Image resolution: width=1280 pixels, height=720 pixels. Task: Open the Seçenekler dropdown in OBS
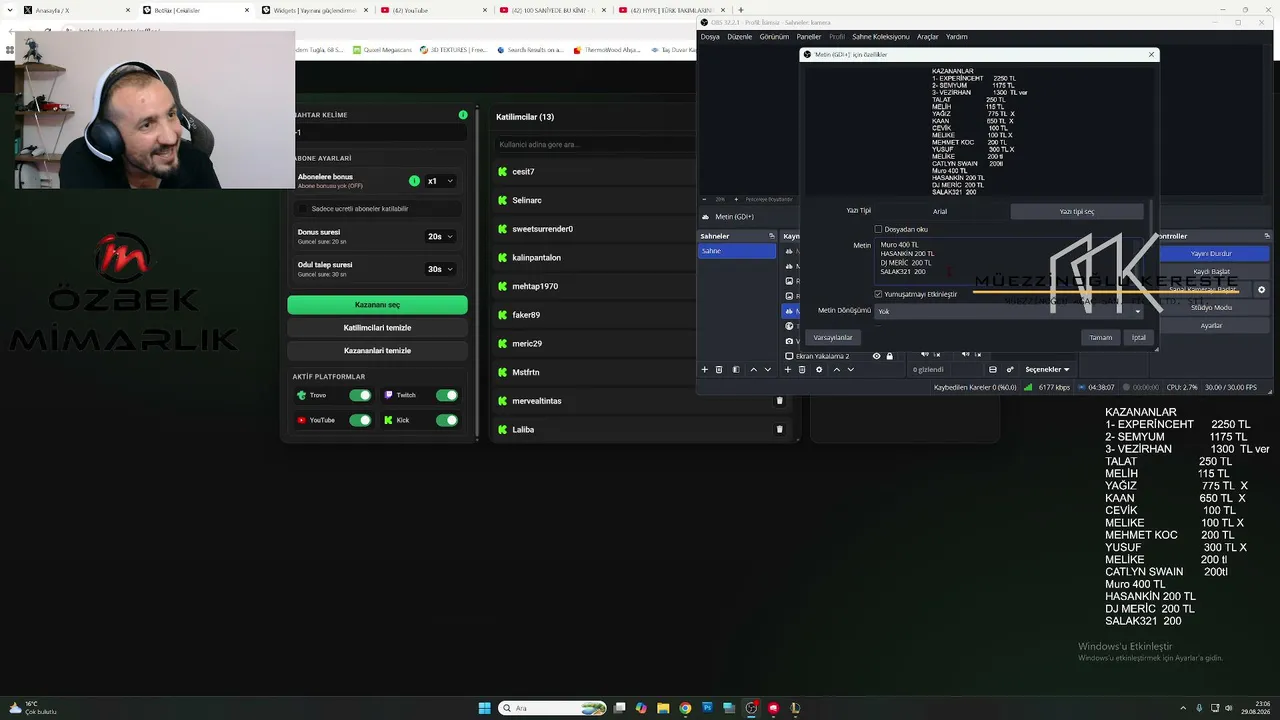(x=1047, y=370)
